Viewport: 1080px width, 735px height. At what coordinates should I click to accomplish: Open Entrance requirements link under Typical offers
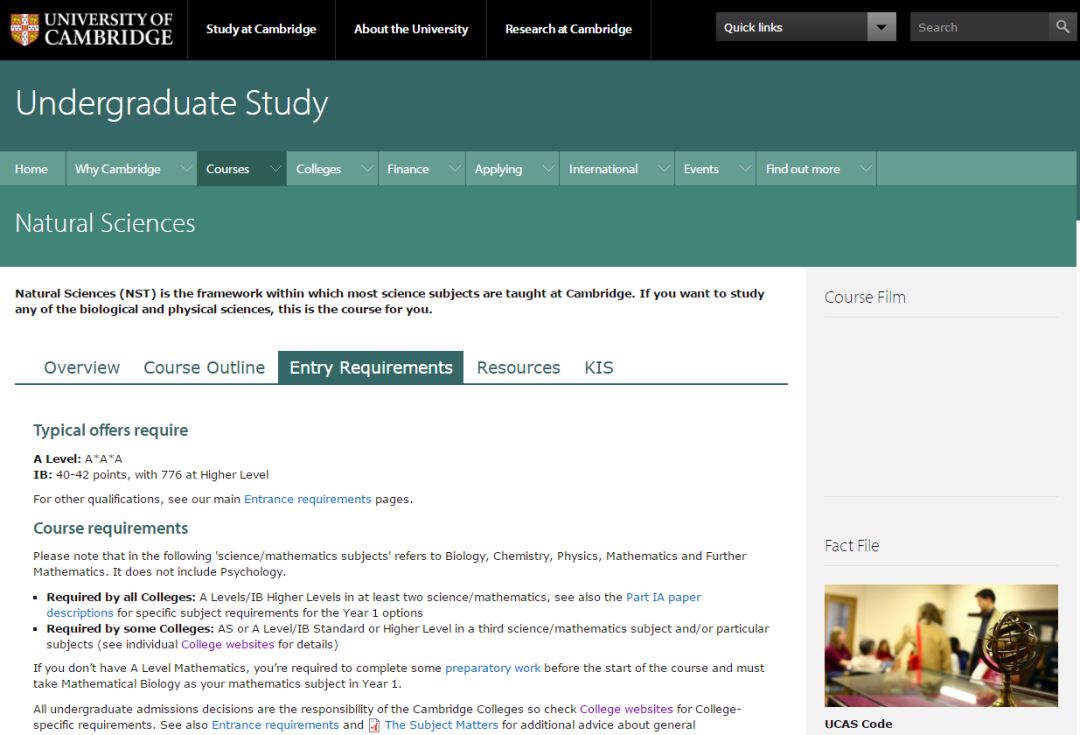(307, 499)
